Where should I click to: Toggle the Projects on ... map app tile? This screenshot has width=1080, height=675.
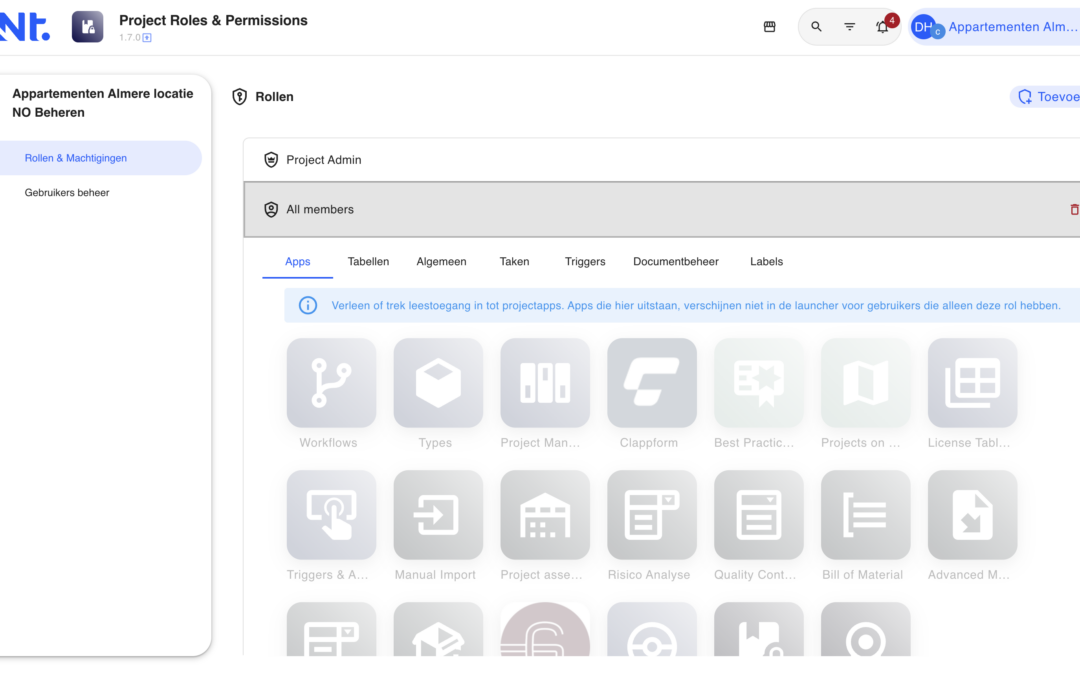865,382
